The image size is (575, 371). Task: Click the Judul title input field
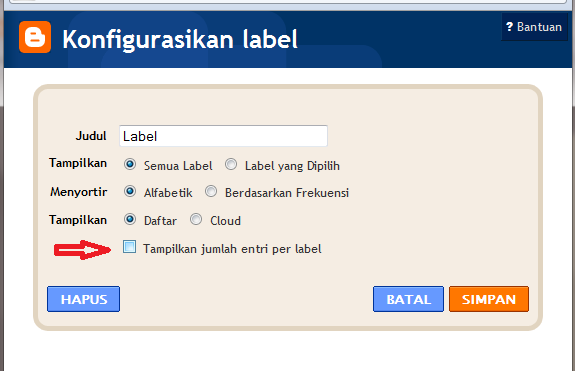tap(223, 136)
